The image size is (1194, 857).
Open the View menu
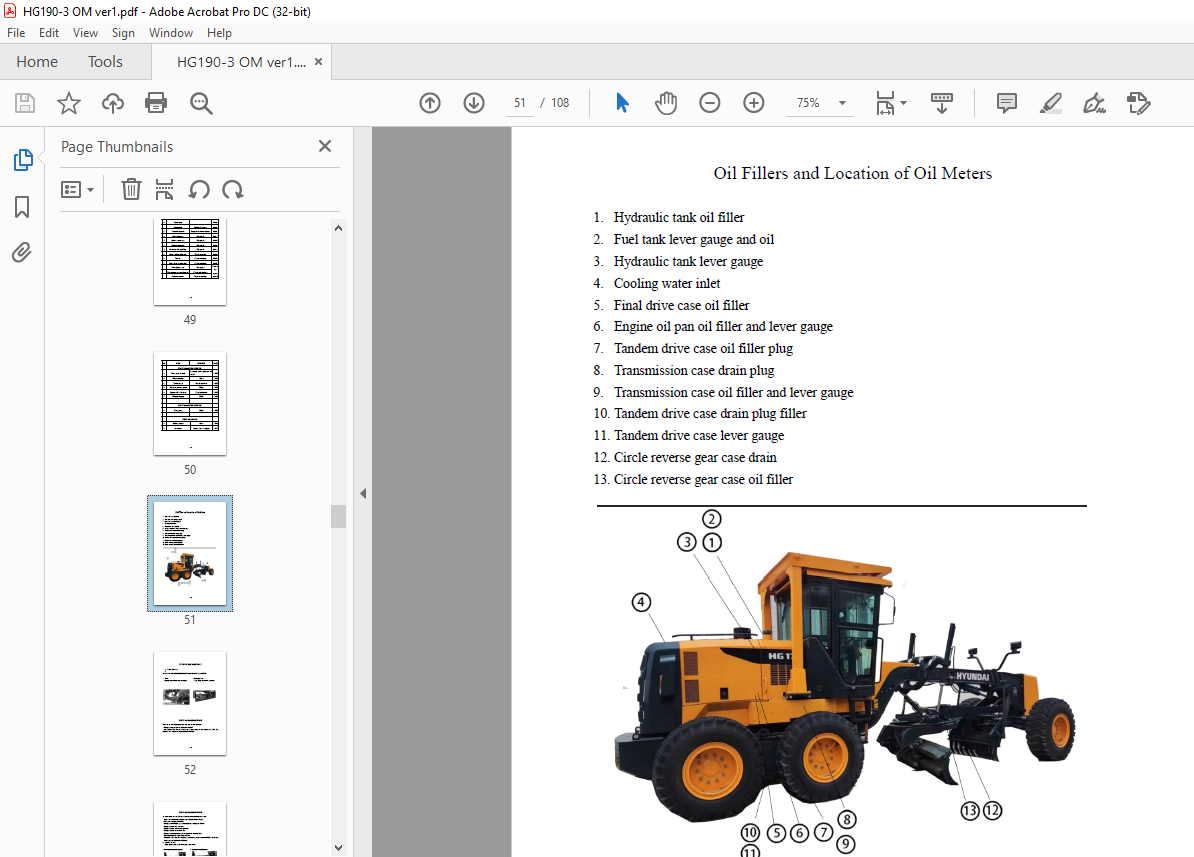tap(85, 33)
